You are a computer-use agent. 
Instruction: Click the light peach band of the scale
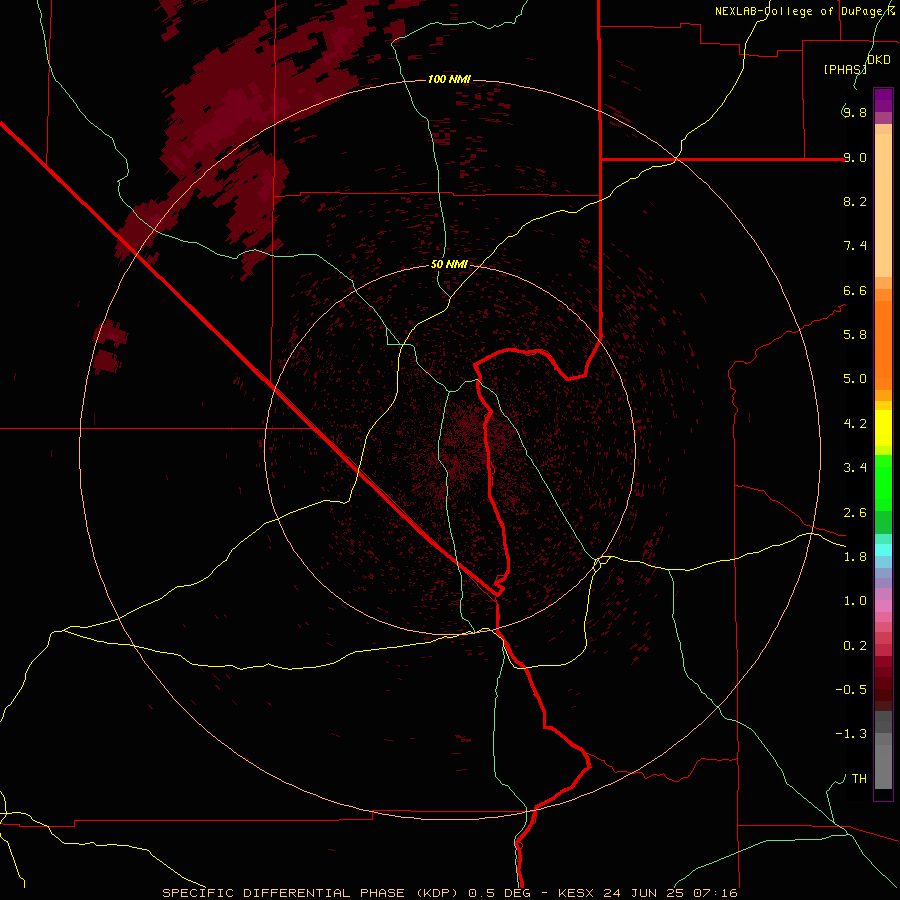coord(883,205)
